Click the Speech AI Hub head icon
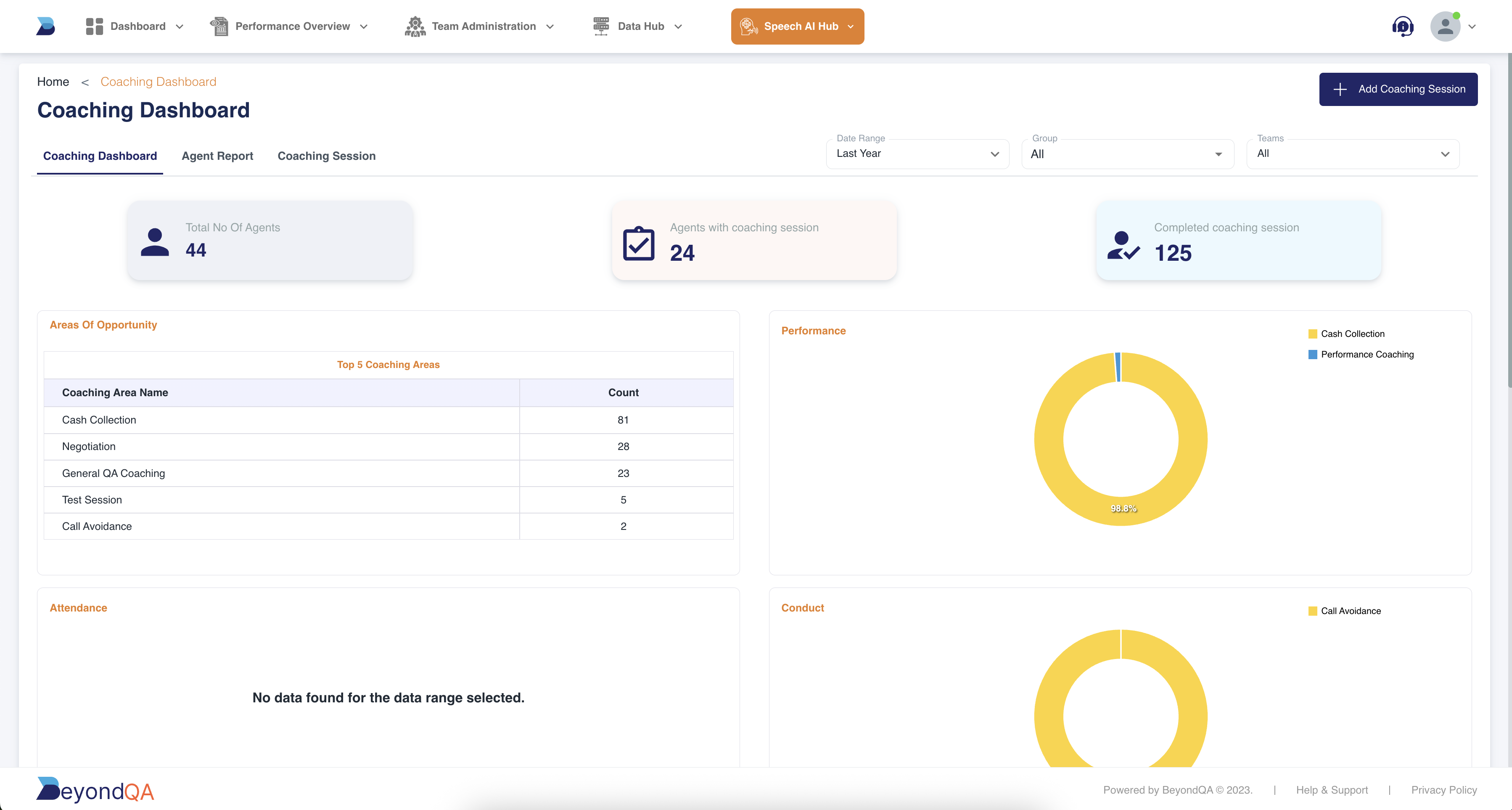1512x810 pixels. click(x=748, y=26)
